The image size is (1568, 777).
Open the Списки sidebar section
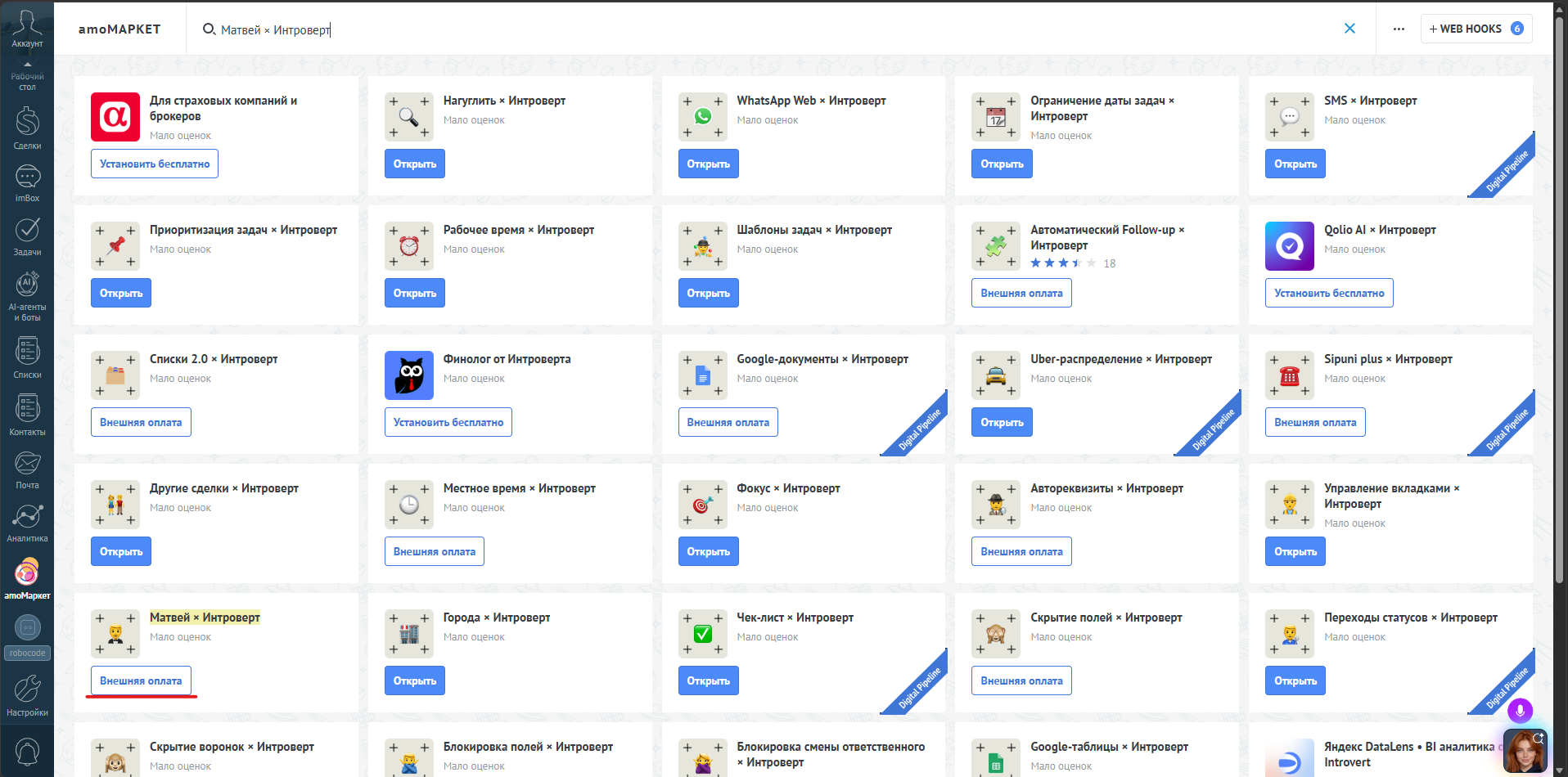pos(27,358)
